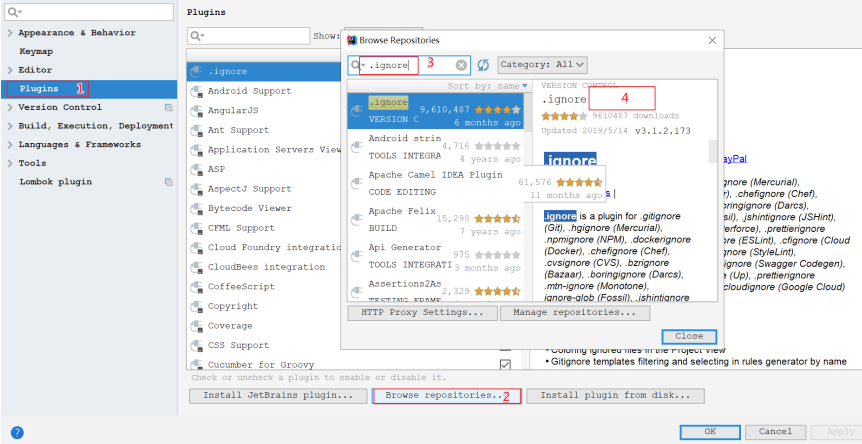
Task: Click plugin icon next to CoffeeScript
Action: point(196,287)
